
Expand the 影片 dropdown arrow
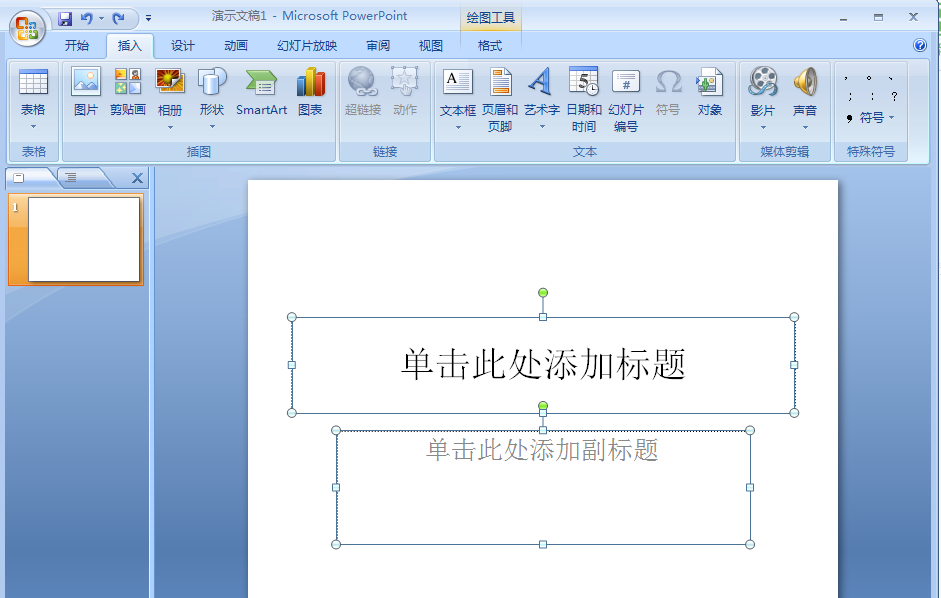[x=763, y=127]
